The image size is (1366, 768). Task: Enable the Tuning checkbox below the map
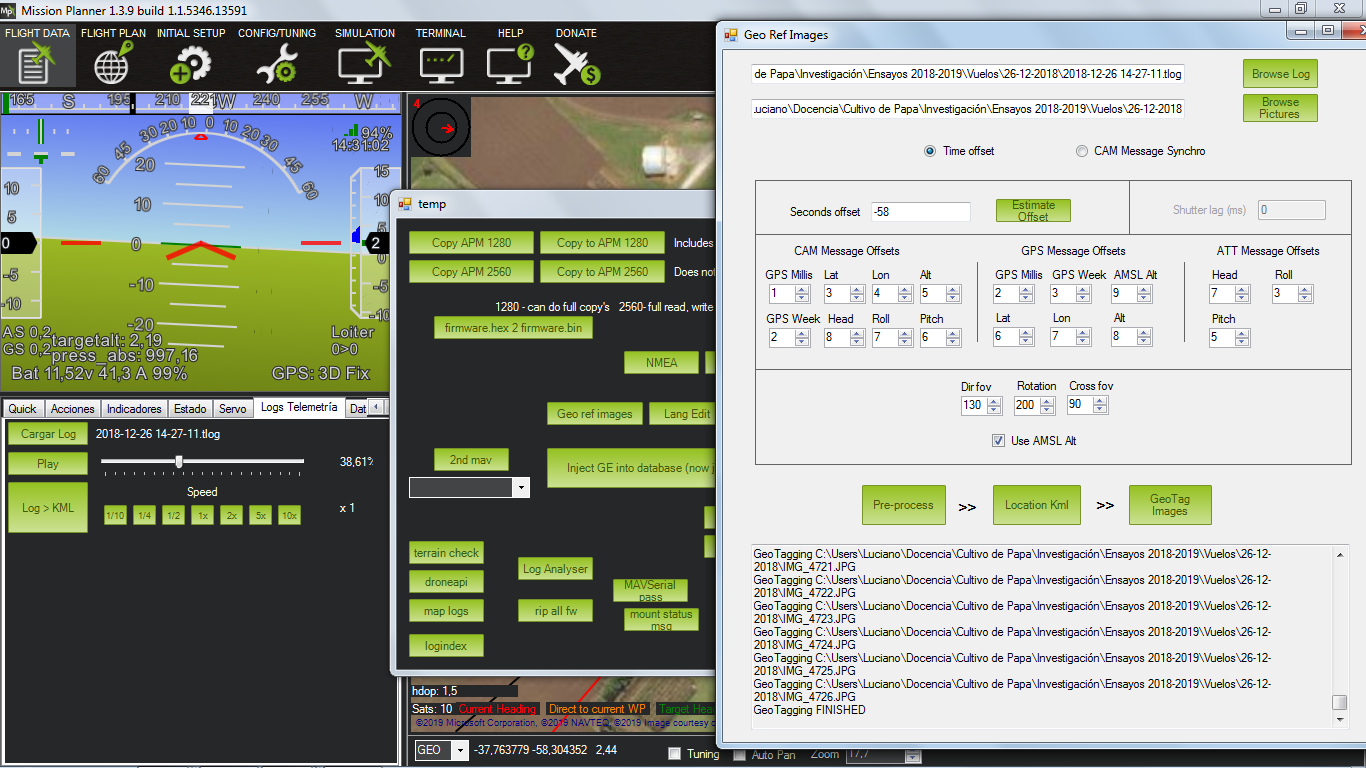pos(674,754)
